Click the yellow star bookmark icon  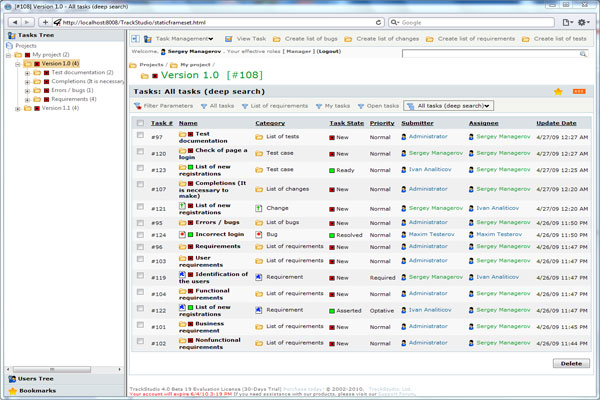pyautogui.click(x=558, y=91)
